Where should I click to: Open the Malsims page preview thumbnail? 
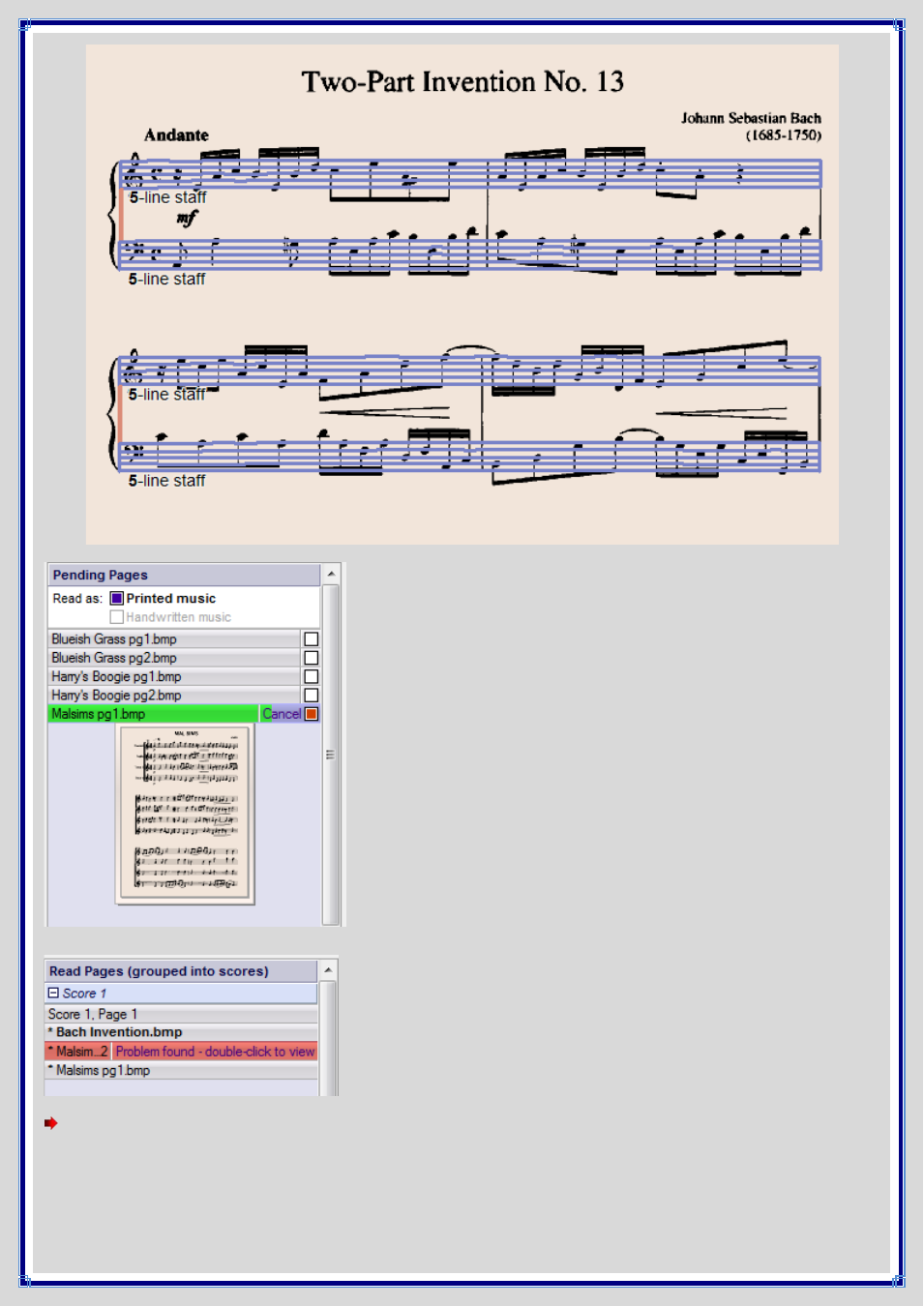[x=185, y=815]
